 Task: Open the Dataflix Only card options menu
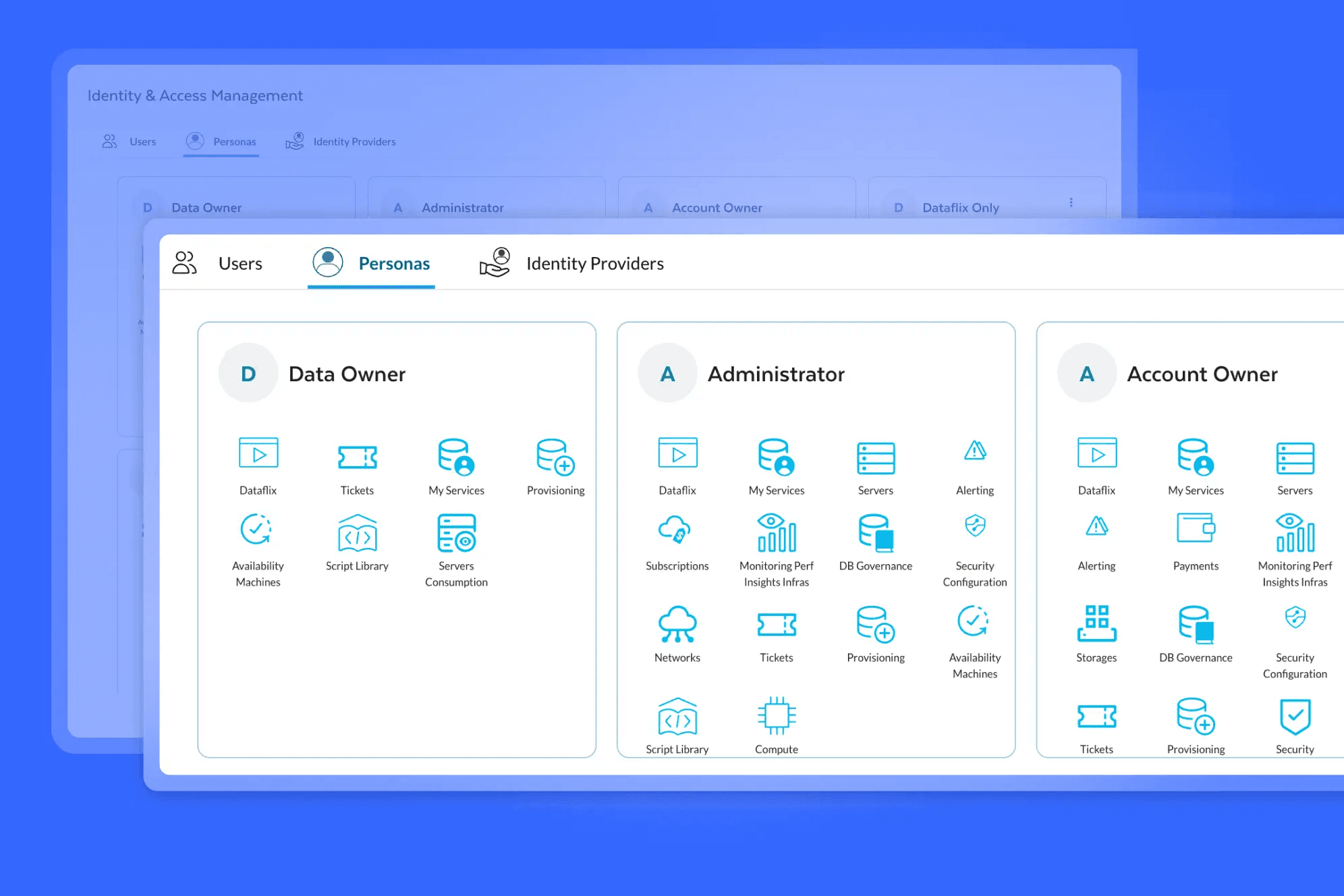click(1071, 202)
